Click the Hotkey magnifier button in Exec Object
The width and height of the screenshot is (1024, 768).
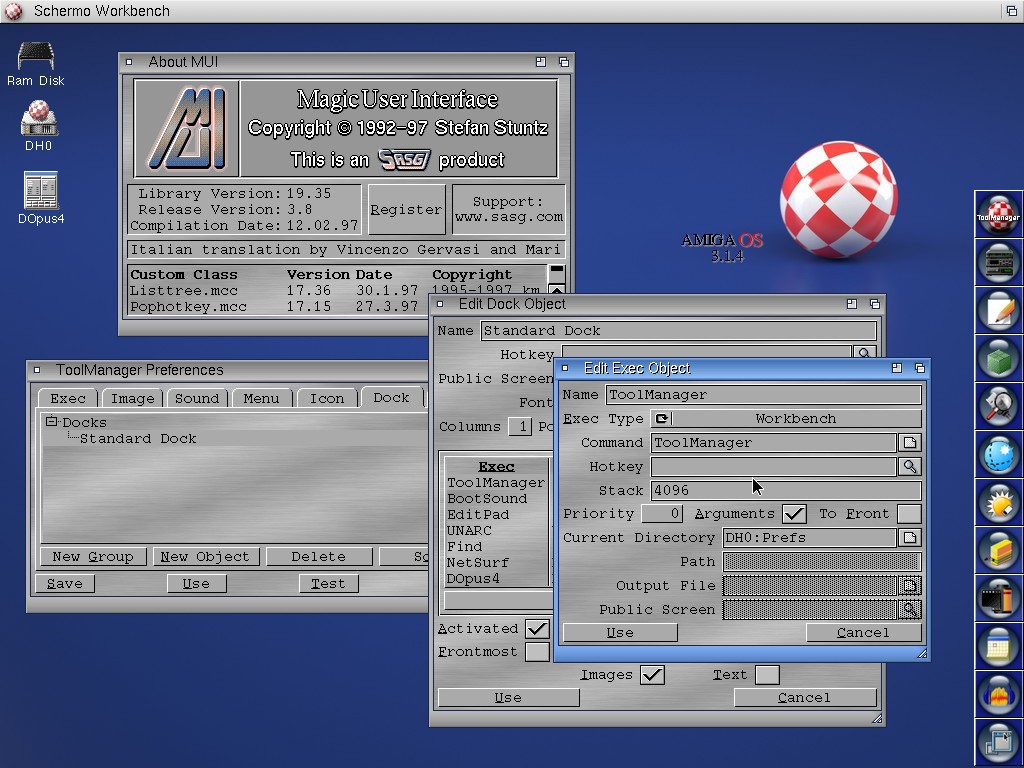click(909, 466)
